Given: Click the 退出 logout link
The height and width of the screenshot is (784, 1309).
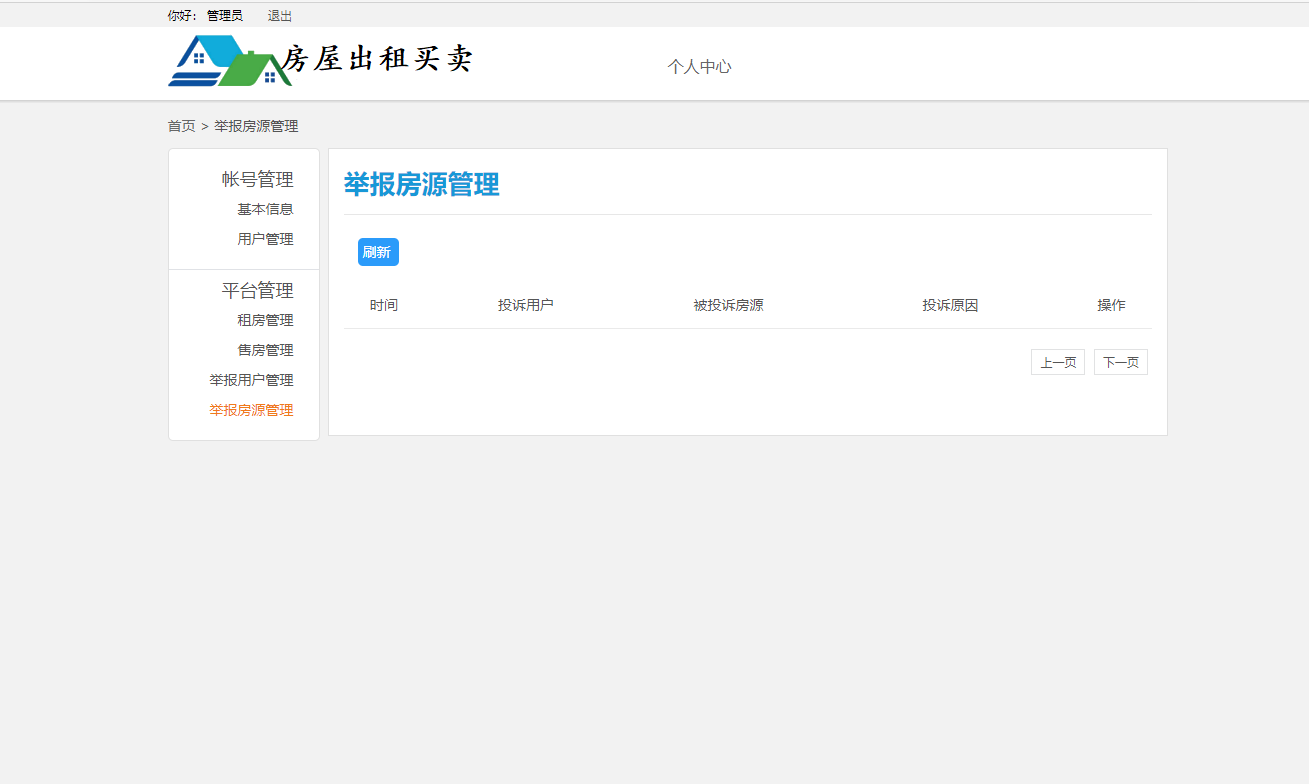Looking at the screenshot, I should 278,15.
